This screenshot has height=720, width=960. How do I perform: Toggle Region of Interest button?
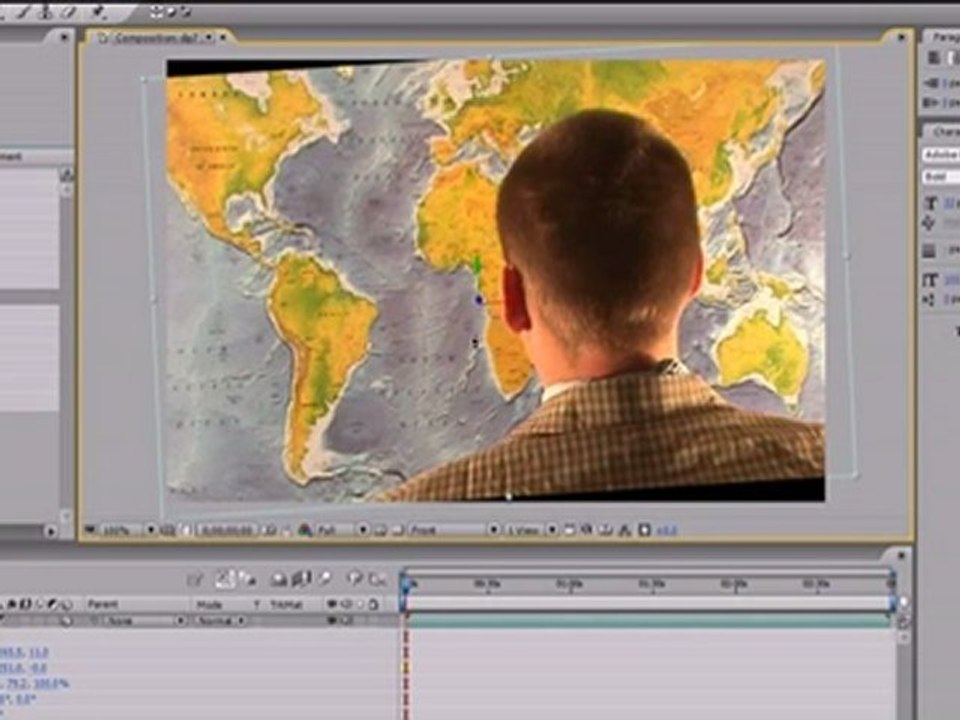380,530
